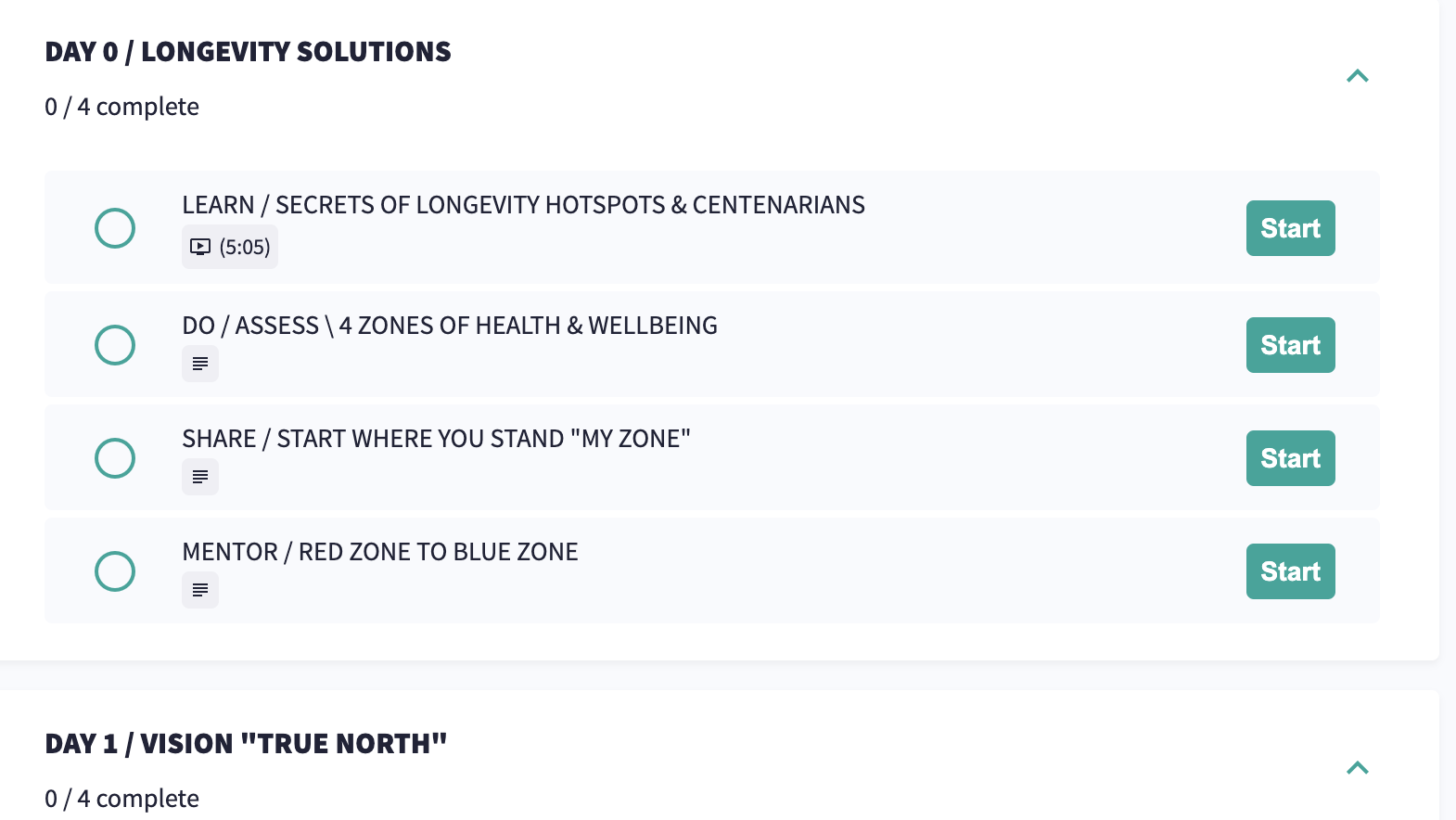Screen dimensions: 1456x820
Task: Click the text document icon under DO / ASSESS
Action: tap(200, 364)
